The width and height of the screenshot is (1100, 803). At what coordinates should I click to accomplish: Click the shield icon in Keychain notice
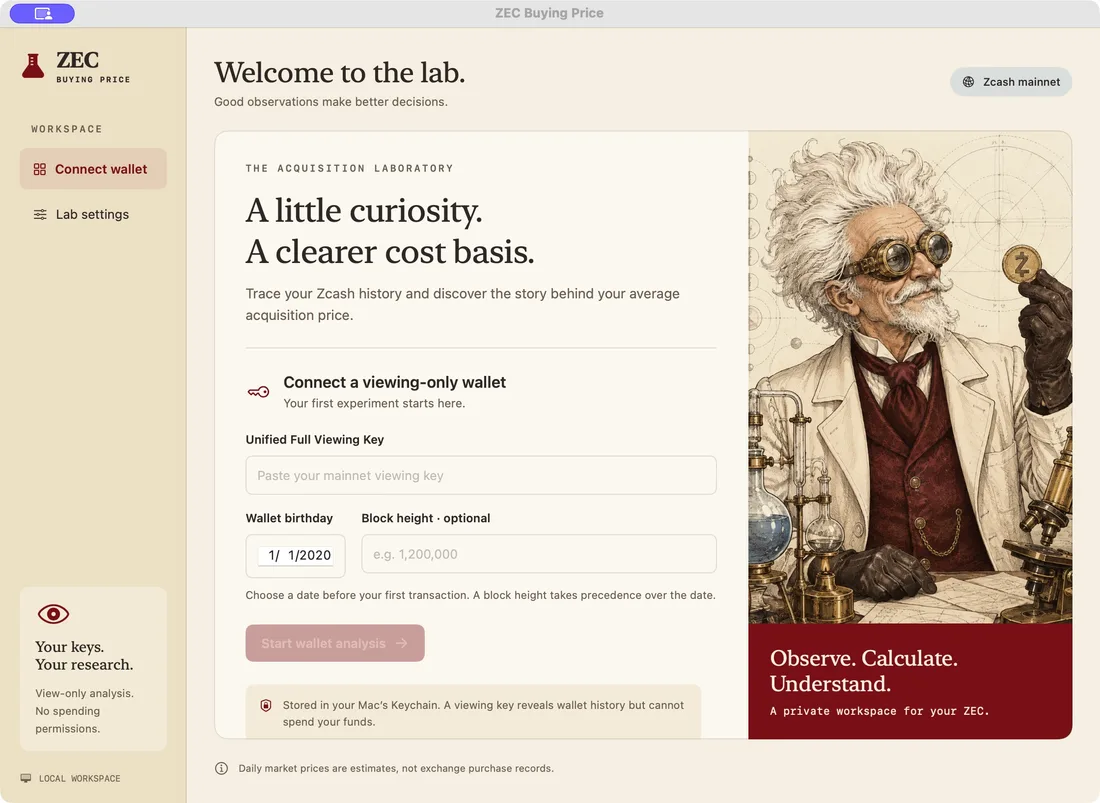coord(266,706)
